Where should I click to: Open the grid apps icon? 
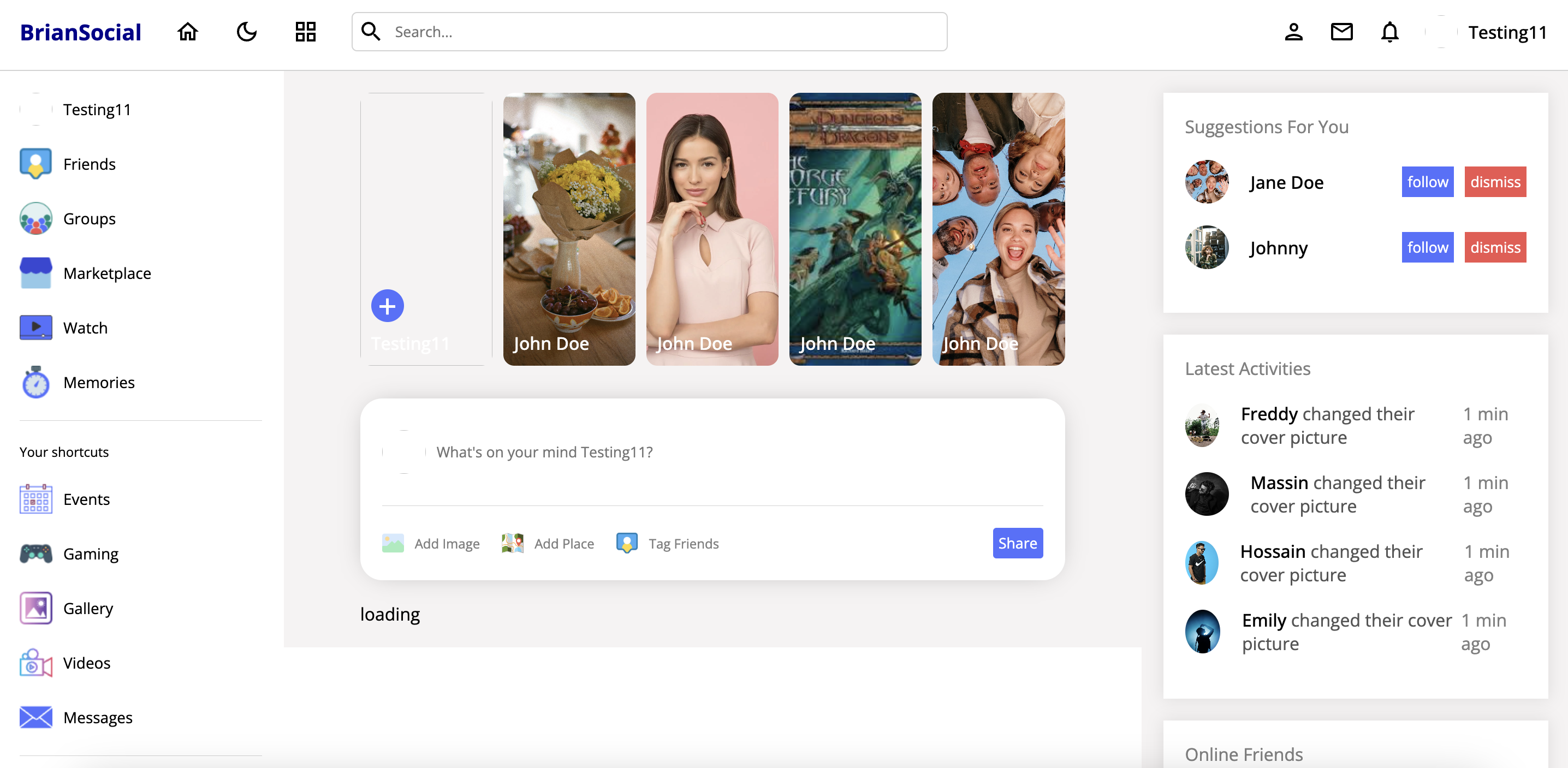coord(305,32)
